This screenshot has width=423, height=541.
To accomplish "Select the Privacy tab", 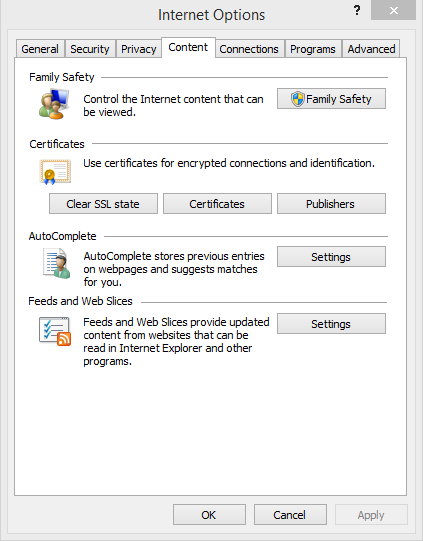I will (139, 49).
